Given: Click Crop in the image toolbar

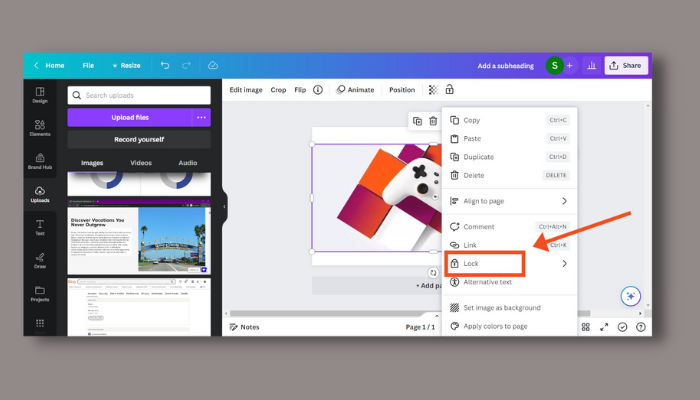Looking at the screenshot, I should tap(278, 90).
